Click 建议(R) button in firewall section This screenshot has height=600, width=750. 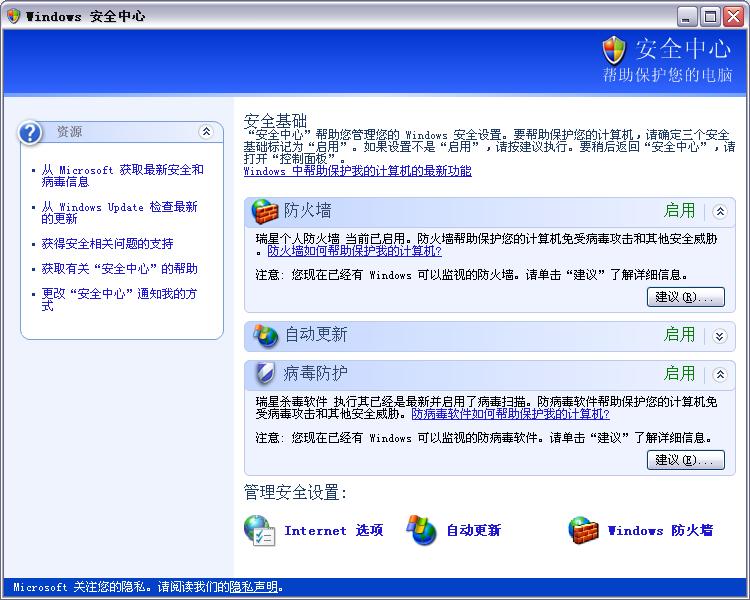pyautogui.click(x=686, y=297)
